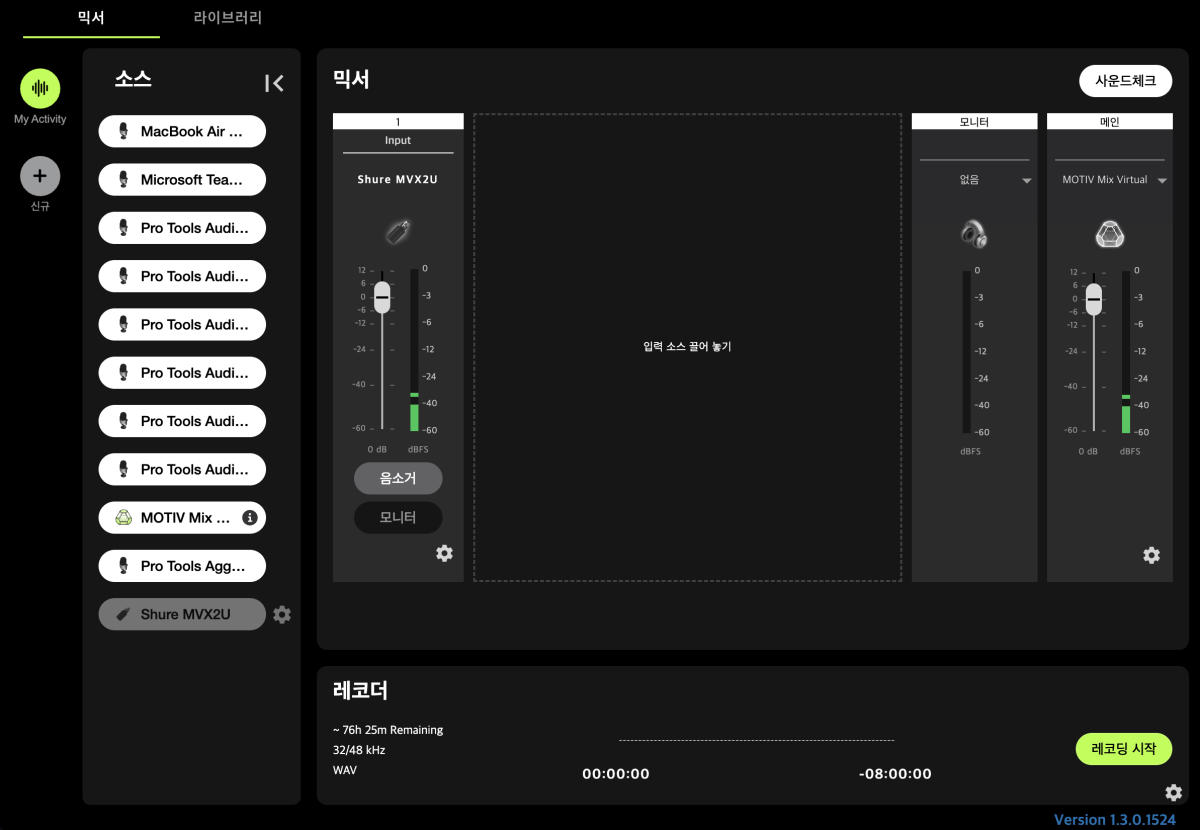Click the channel 1 volume fader knob
This screenshot has width=1200, height=830.
pos(382,297)
